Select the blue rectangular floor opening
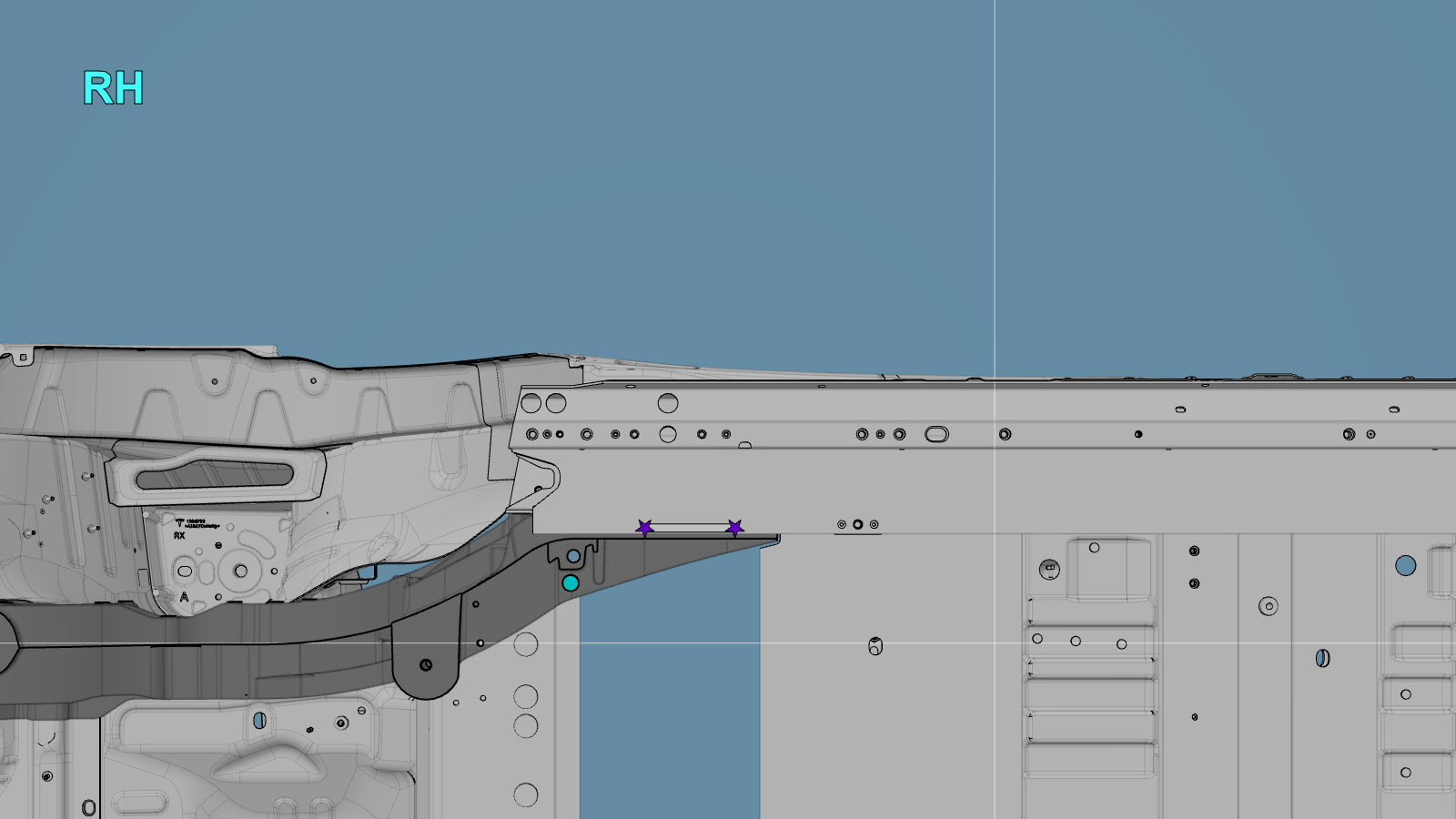Screen dimensions: 1456x819 click(669, 692)
